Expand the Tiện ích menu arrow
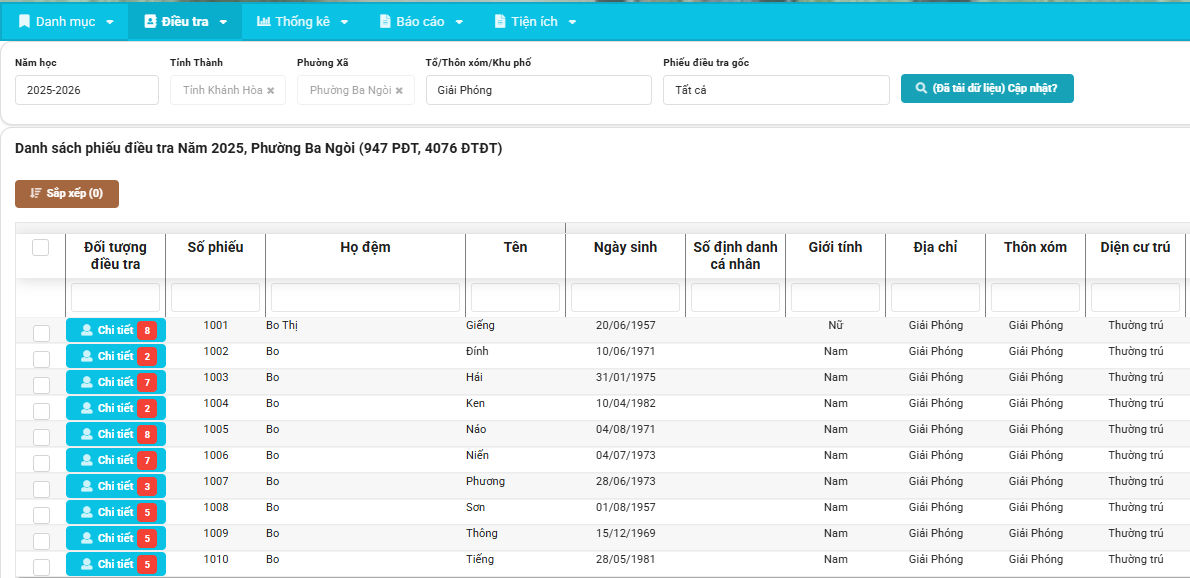The height and width of the screenshot is (578, 1190). 571,22
